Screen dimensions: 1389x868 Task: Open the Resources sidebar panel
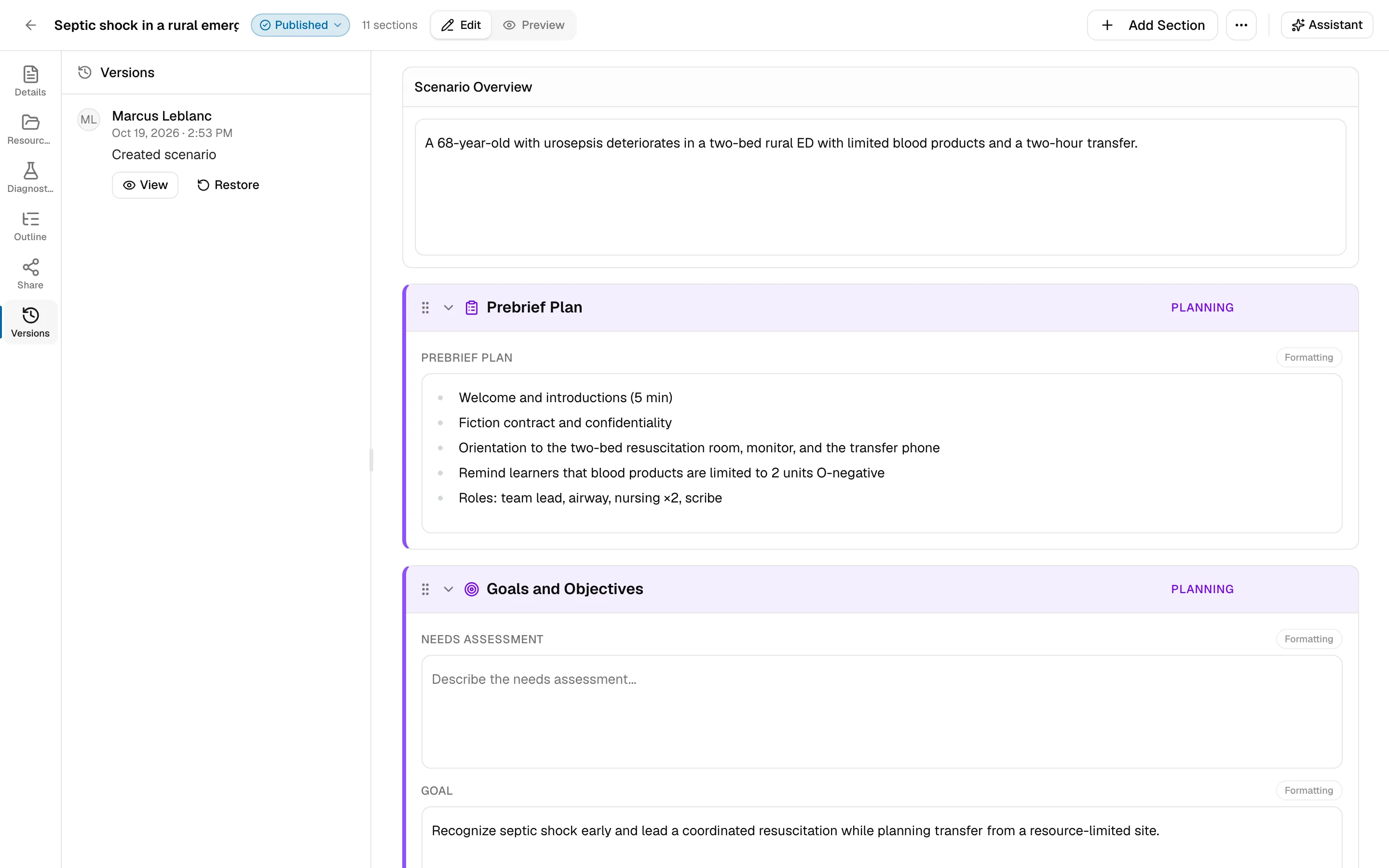(x=30, y=129)
